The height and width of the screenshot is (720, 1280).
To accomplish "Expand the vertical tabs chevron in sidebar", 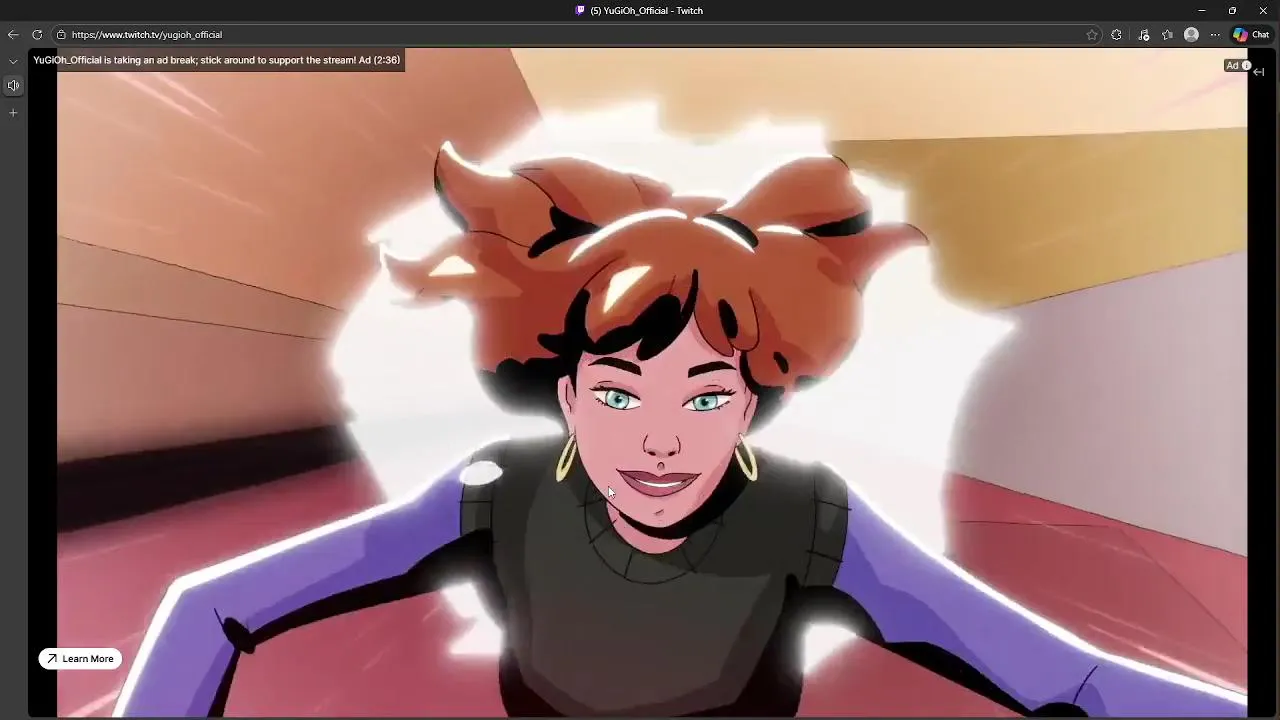I will (13, 61).
